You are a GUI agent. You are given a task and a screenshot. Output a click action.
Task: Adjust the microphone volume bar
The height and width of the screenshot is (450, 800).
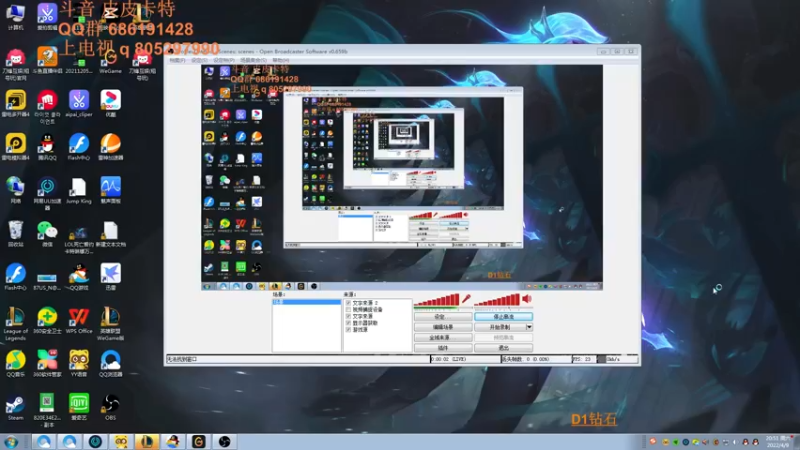[x=437, y=301]
